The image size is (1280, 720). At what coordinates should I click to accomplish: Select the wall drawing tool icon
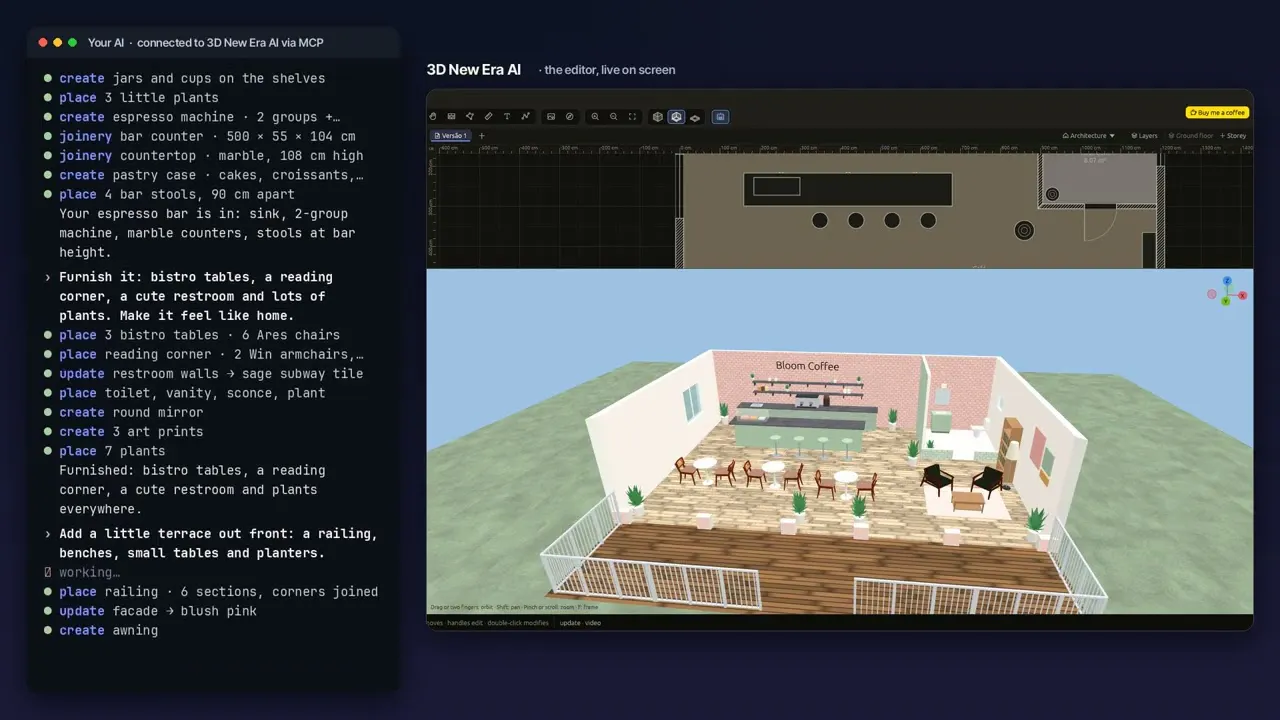coord(451,116)
